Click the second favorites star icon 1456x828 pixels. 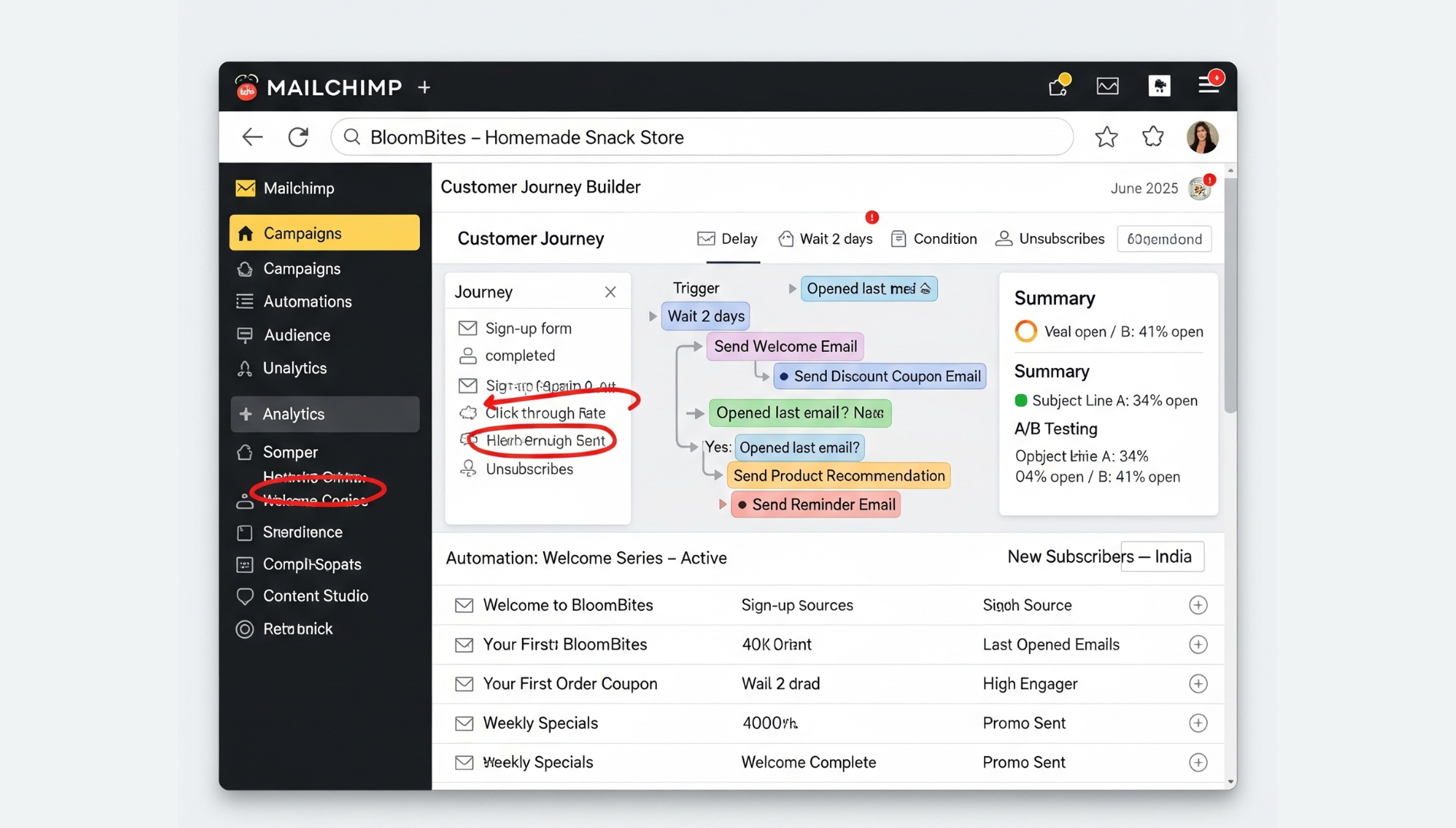1153,137
